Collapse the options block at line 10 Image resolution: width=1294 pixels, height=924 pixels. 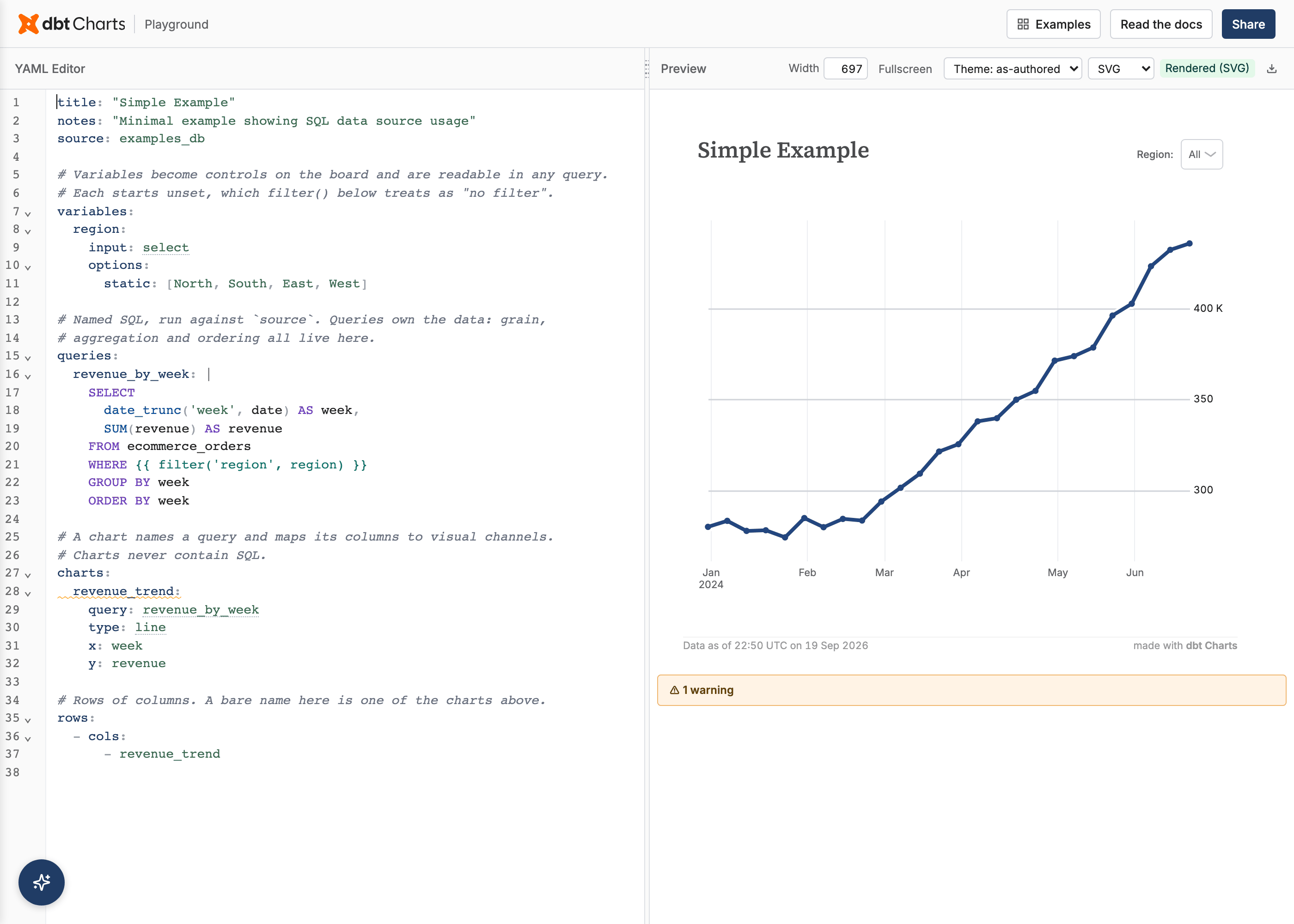27,267
